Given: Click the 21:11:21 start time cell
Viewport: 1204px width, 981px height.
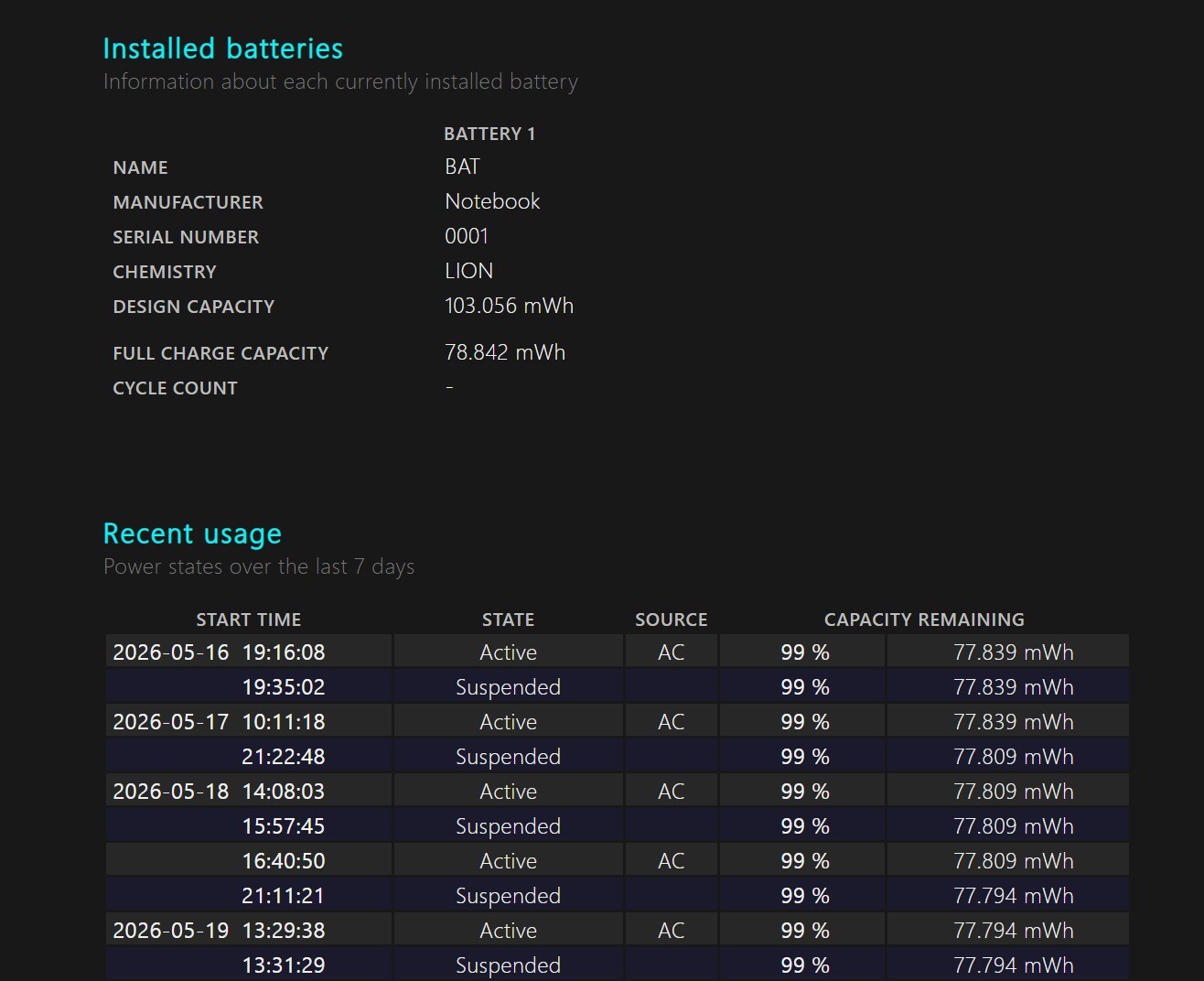Looking at the screenshot, I should (x=249, y=894).
